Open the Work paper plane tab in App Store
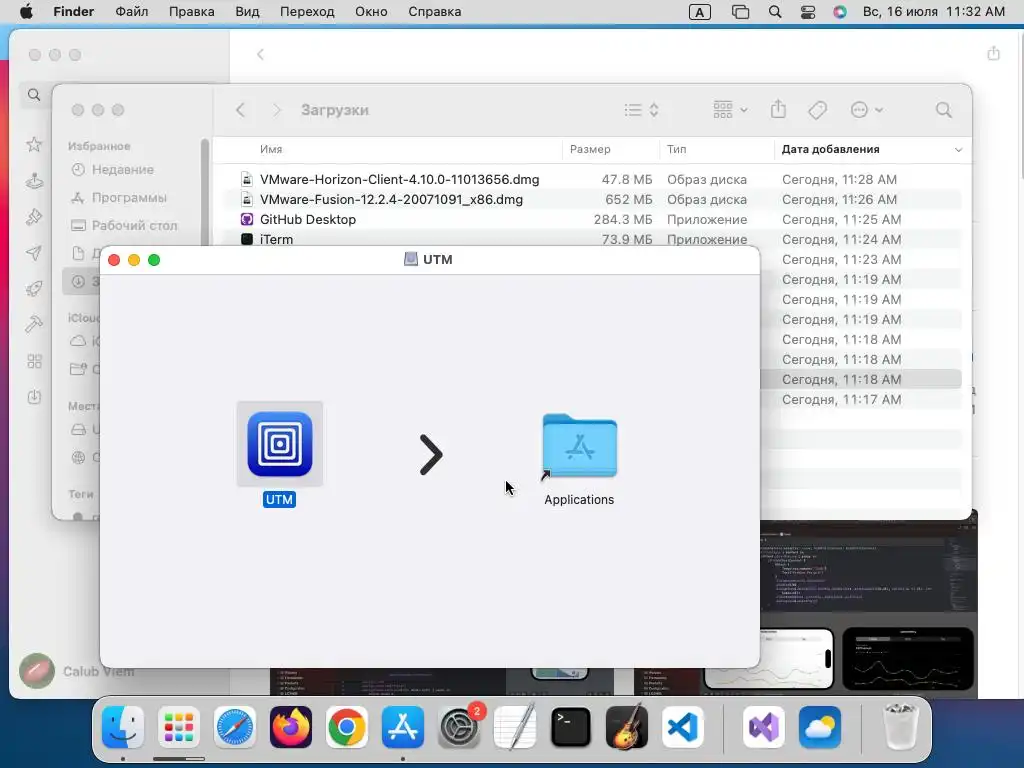 tap(34, 253)
